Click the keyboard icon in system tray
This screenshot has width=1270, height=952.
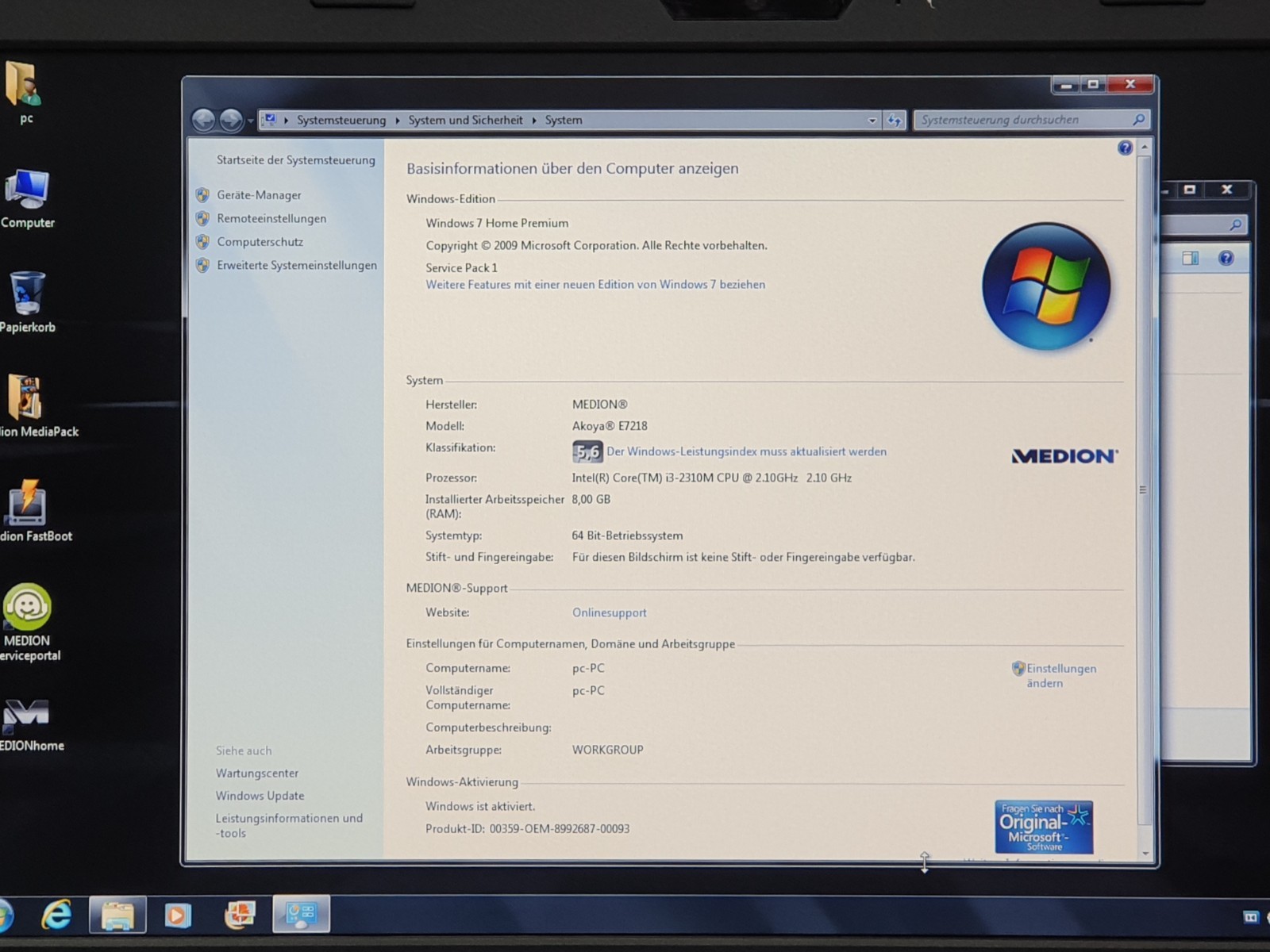tap(1251, 917)
